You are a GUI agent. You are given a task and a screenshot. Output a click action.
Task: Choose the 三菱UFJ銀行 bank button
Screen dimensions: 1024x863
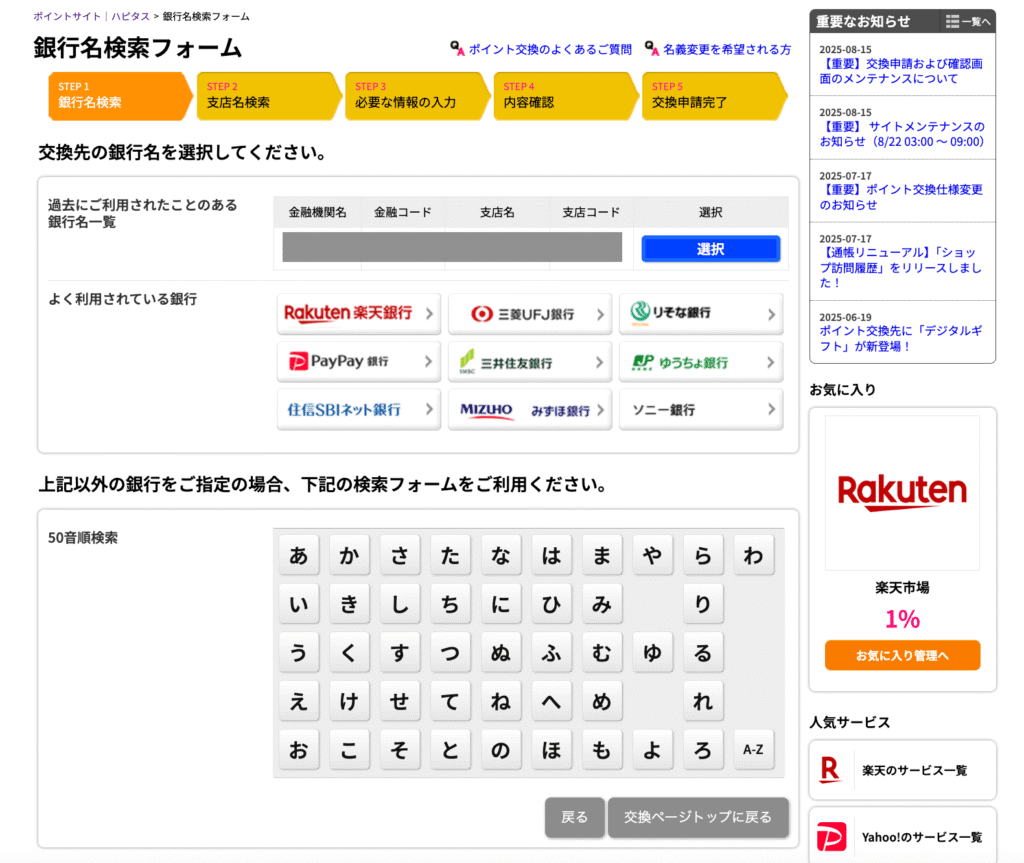tap(530, 314)
